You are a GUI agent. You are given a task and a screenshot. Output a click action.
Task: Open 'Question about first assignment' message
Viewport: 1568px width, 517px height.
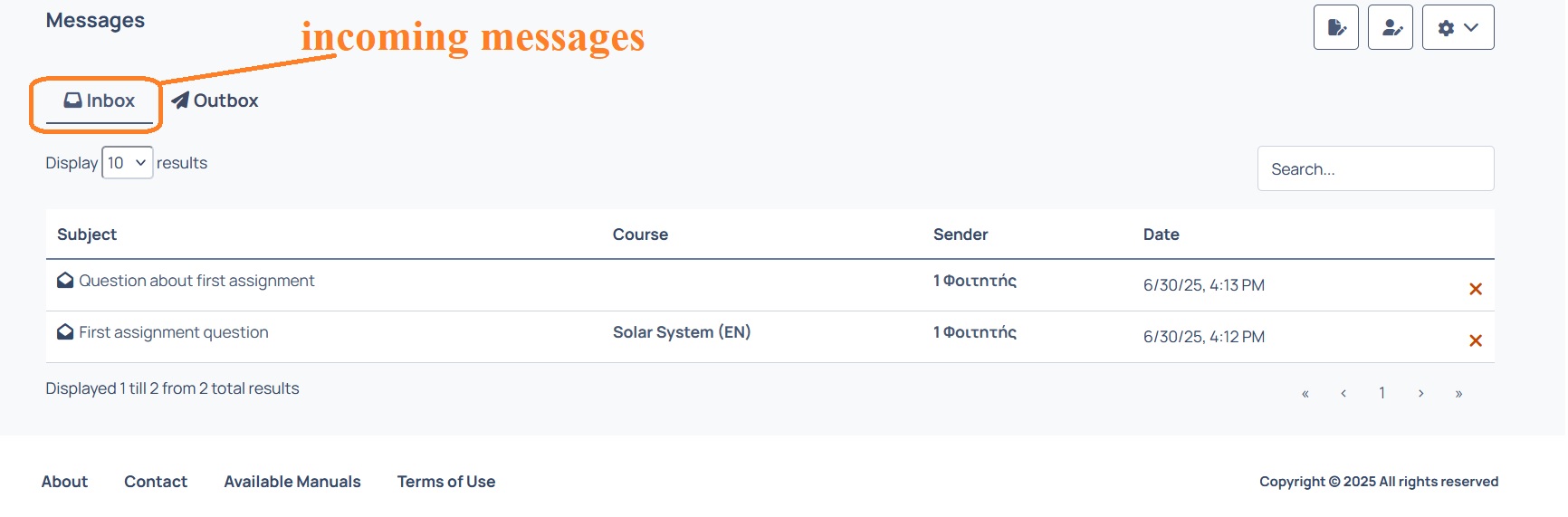click(x=196, y=281)
